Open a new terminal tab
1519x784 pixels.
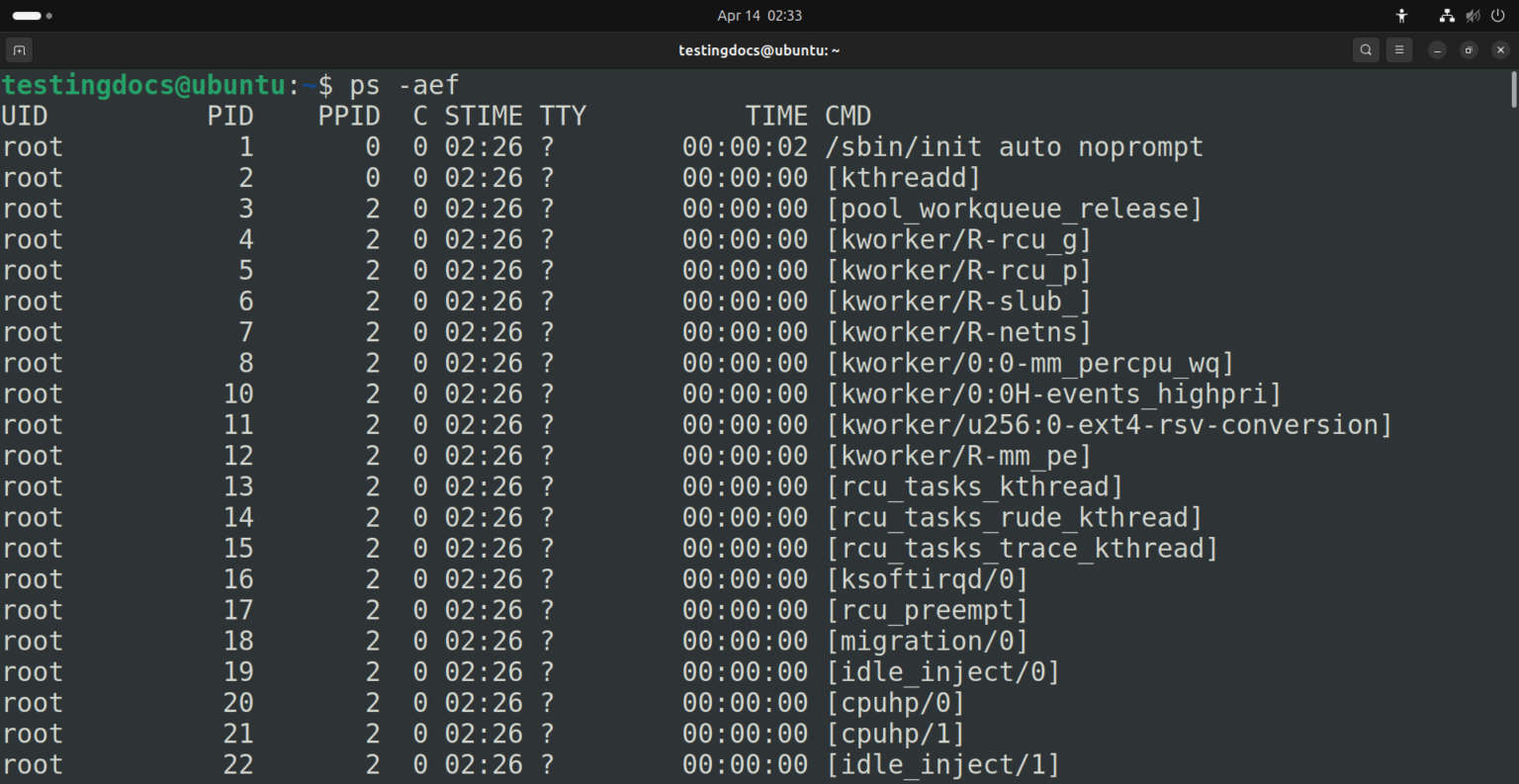pyautogui.click(x=18, y=49)
